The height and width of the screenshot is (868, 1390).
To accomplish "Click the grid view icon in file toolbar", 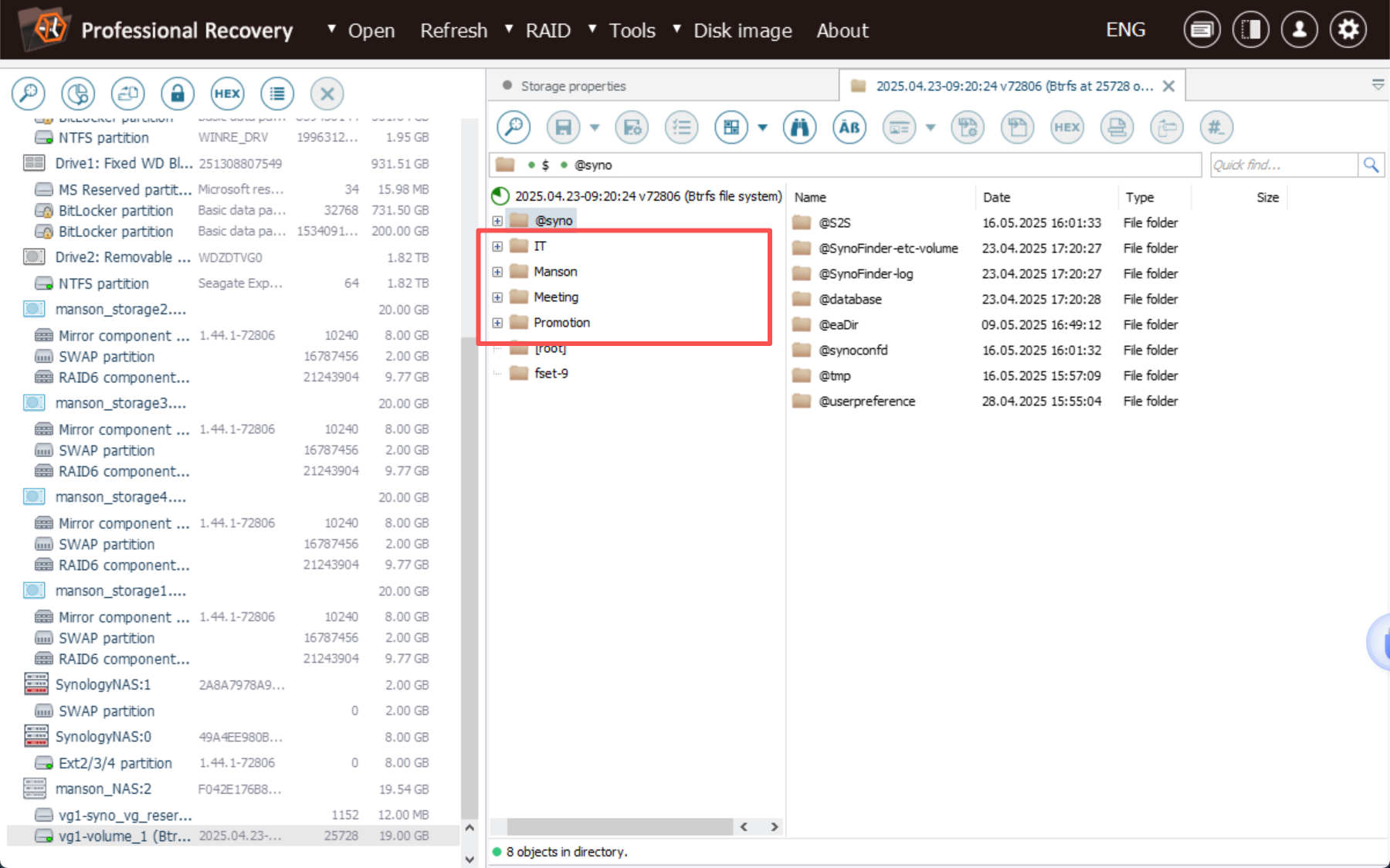I will [731, 127].
